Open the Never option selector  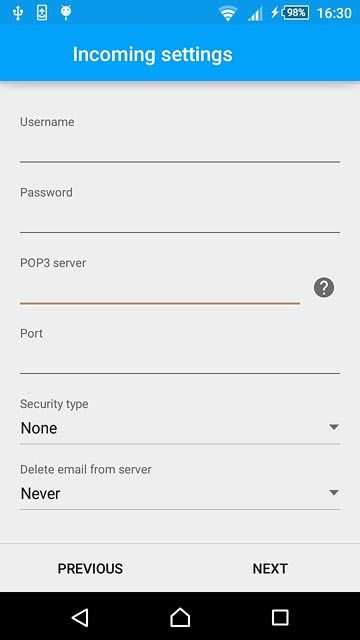pyautogui.click(x=180, y=493)
